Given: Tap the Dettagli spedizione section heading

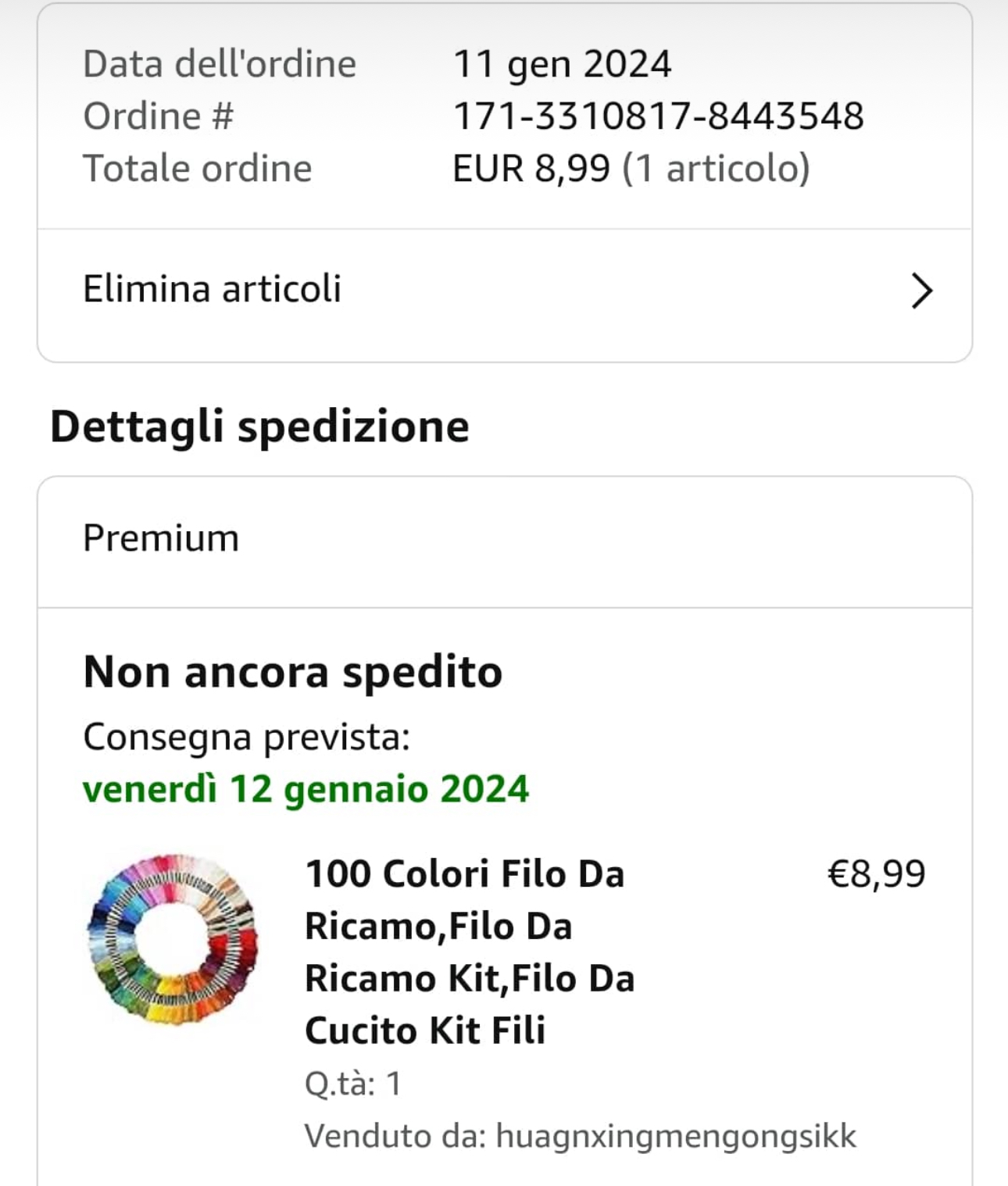Looking at the screenshot, I should tap(259, 427).
